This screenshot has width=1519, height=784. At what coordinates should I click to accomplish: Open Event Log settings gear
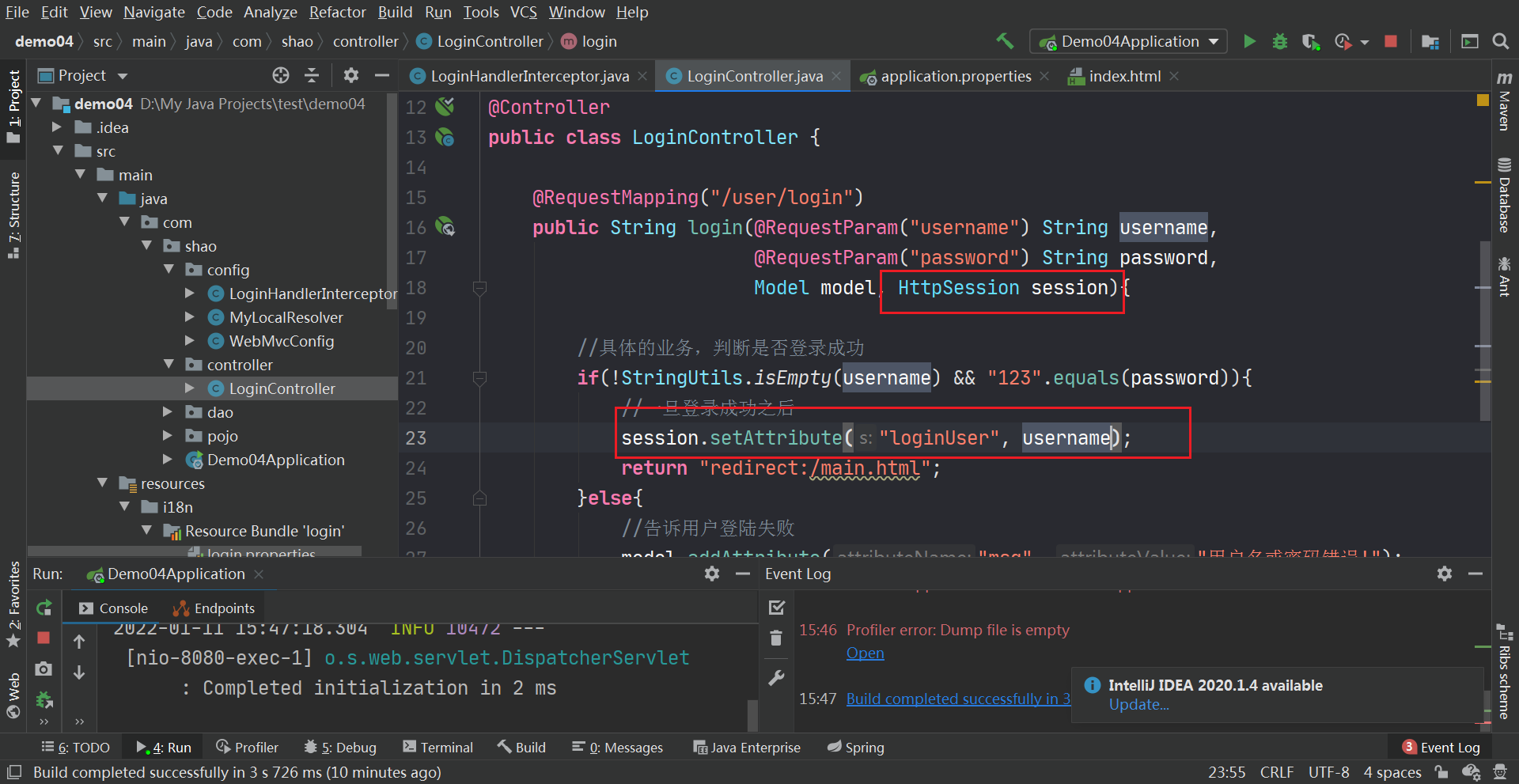1445,574
